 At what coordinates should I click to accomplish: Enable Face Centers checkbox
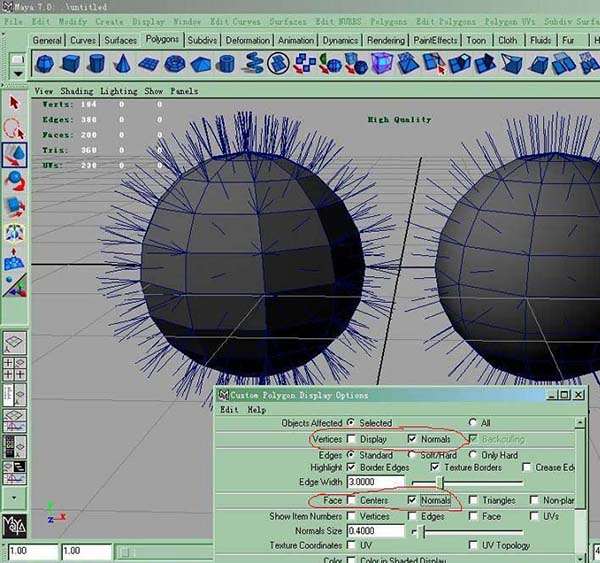(351, 500)
